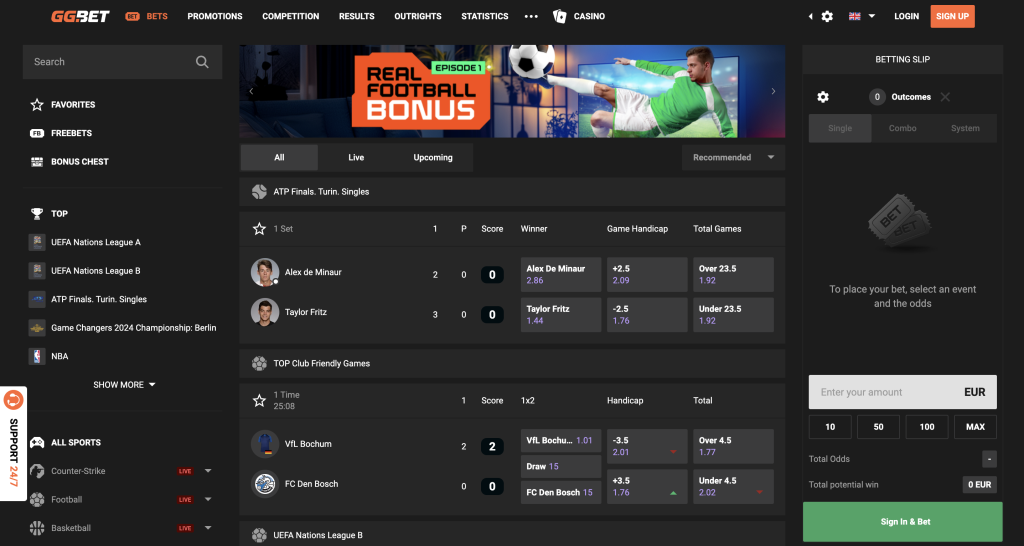Open the Bonus Chest icon

[37, 161]
